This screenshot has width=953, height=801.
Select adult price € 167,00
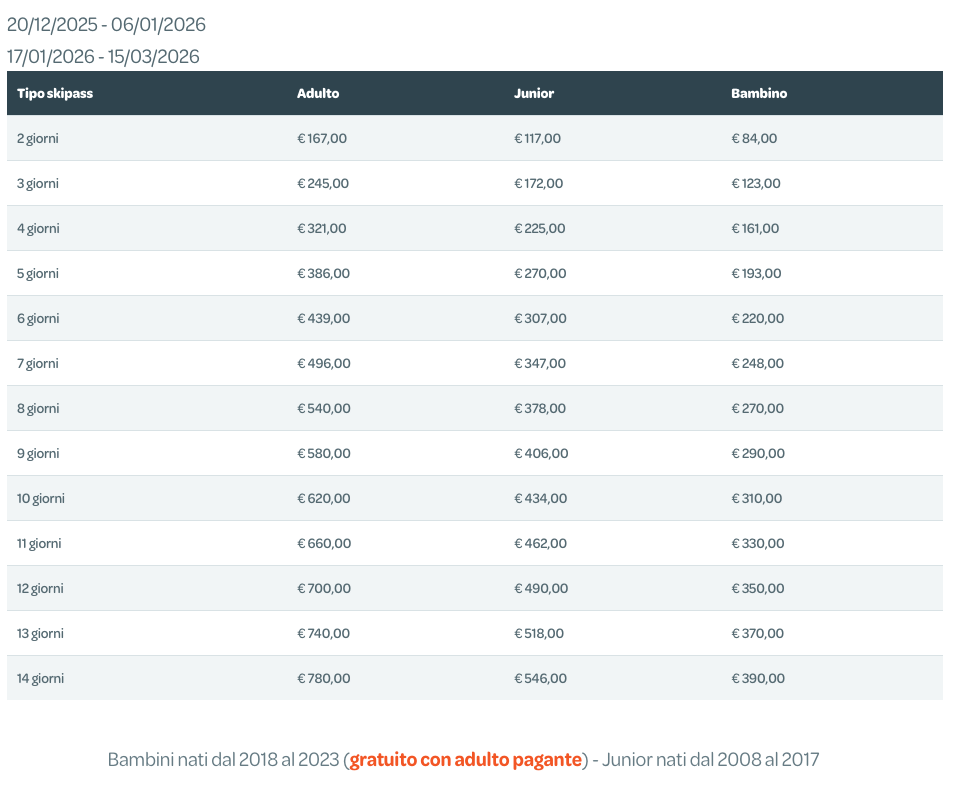click(322, 138)
